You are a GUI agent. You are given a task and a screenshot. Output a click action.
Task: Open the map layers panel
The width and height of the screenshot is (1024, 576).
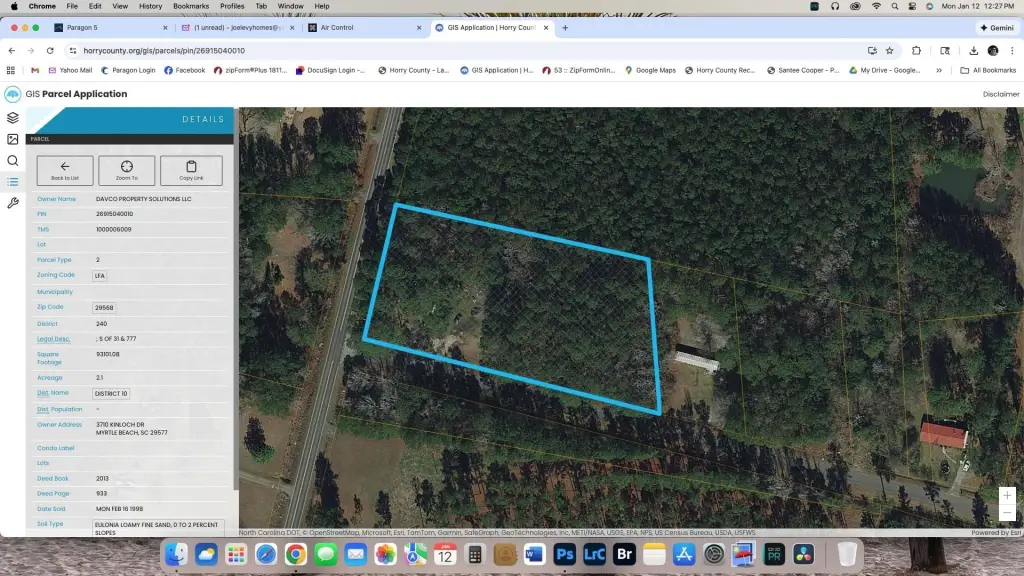point(12,118)
